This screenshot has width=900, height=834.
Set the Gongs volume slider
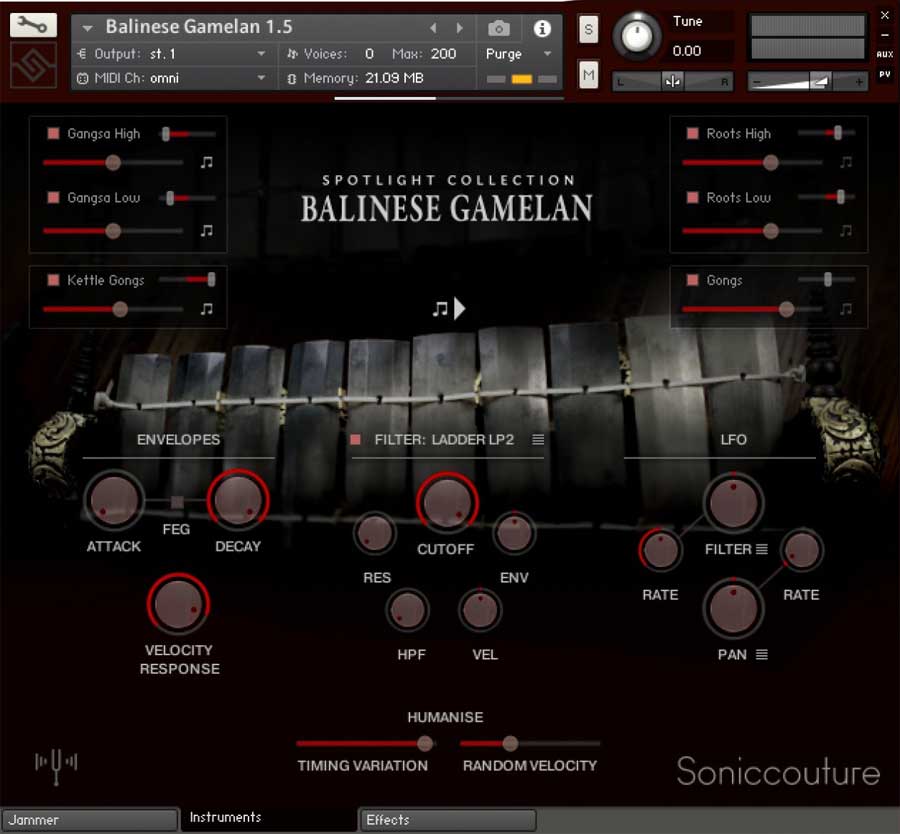[752, 309]
